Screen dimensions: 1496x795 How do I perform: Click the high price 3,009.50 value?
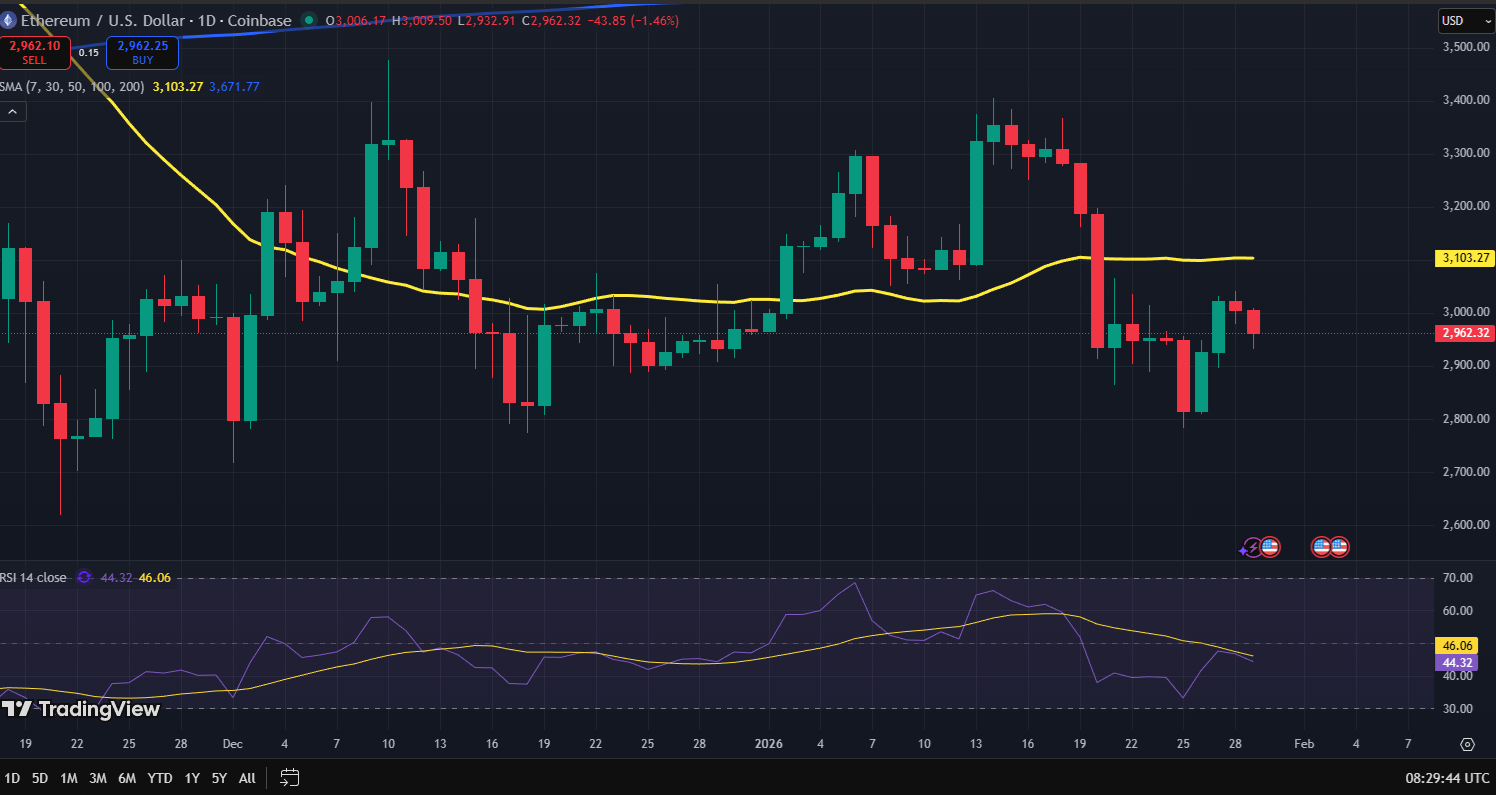point(427,20)
